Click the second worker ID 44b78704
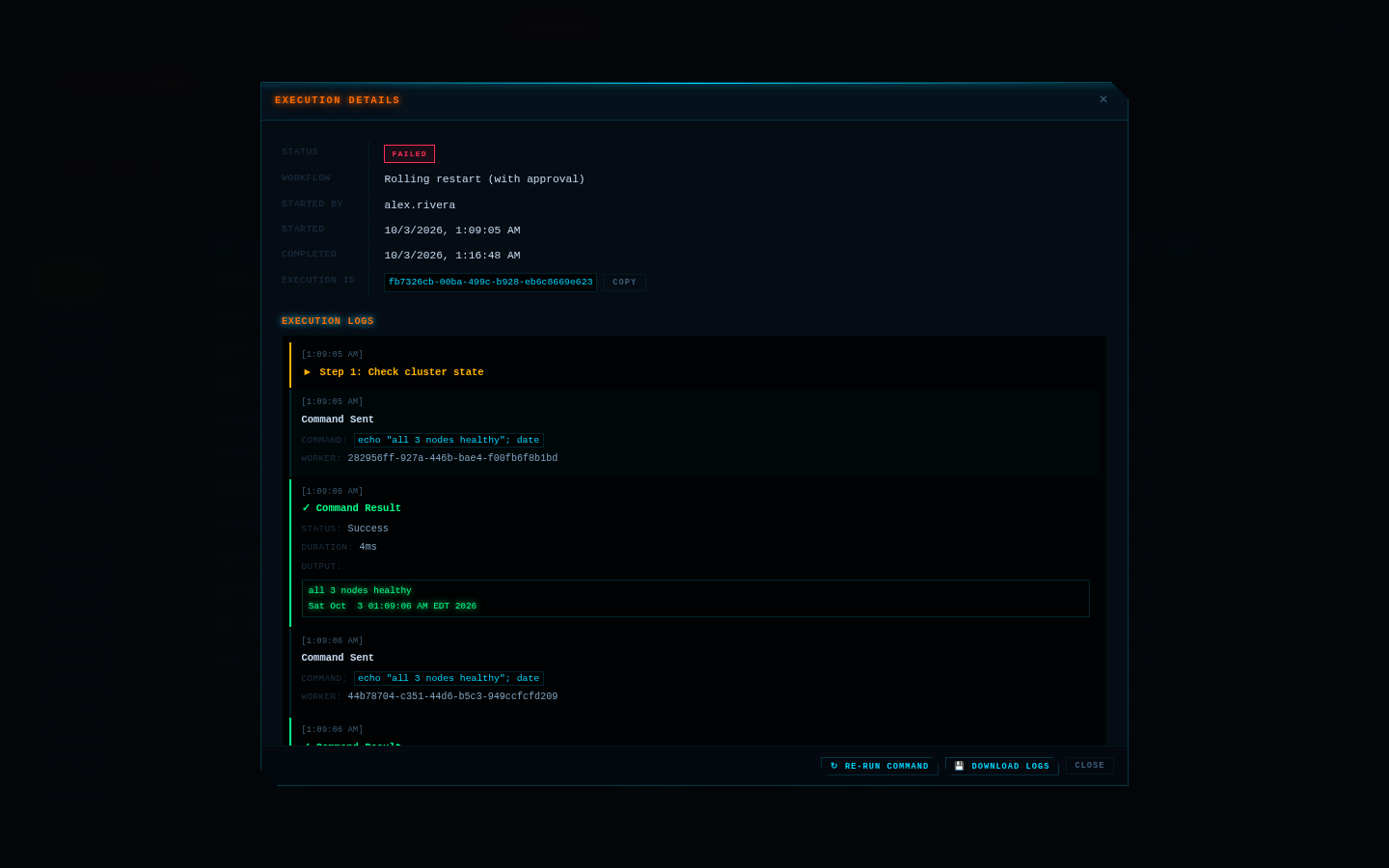The image size is (1389, 868). pos(452,696)
